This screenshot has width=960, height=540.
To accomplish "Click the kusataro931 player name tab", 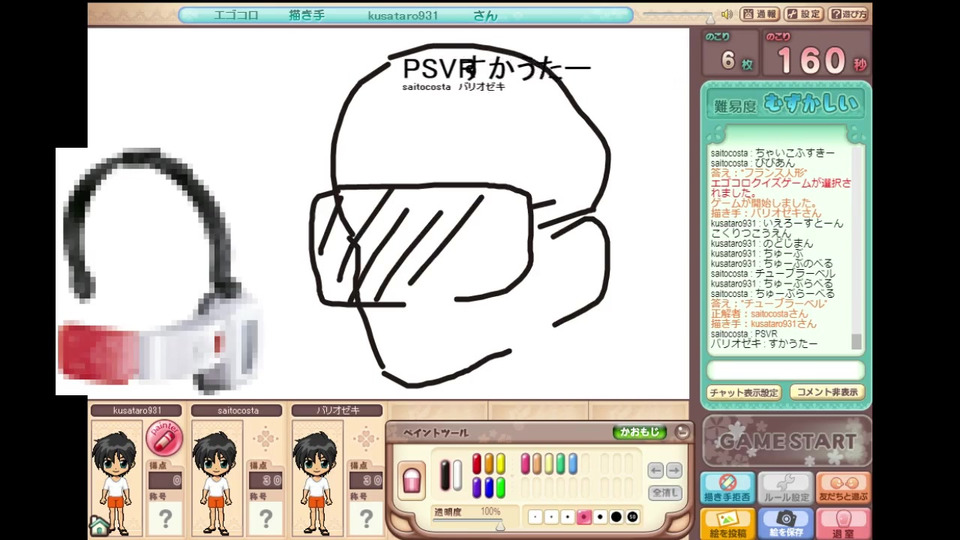I will pos(137,410).
